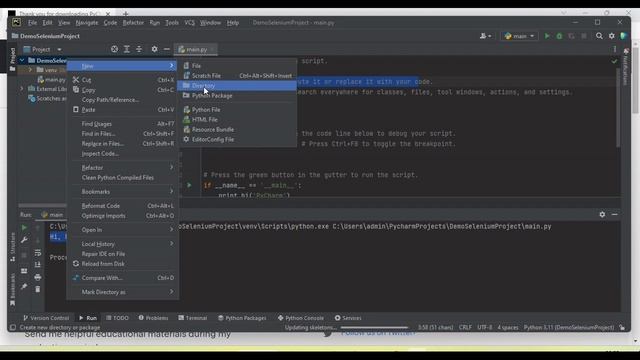Screen dimensions: 640x360
Task: Open the Problems tool window
Action: point(153,318)
